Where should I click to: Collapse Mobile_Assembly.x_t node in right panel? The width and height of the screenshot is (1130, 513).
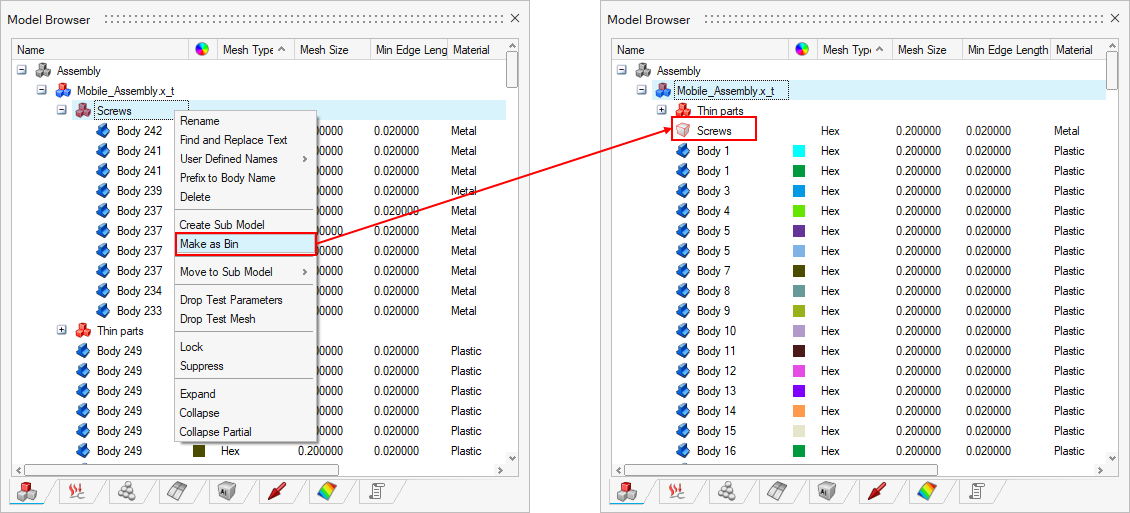(x=641, y=91)
